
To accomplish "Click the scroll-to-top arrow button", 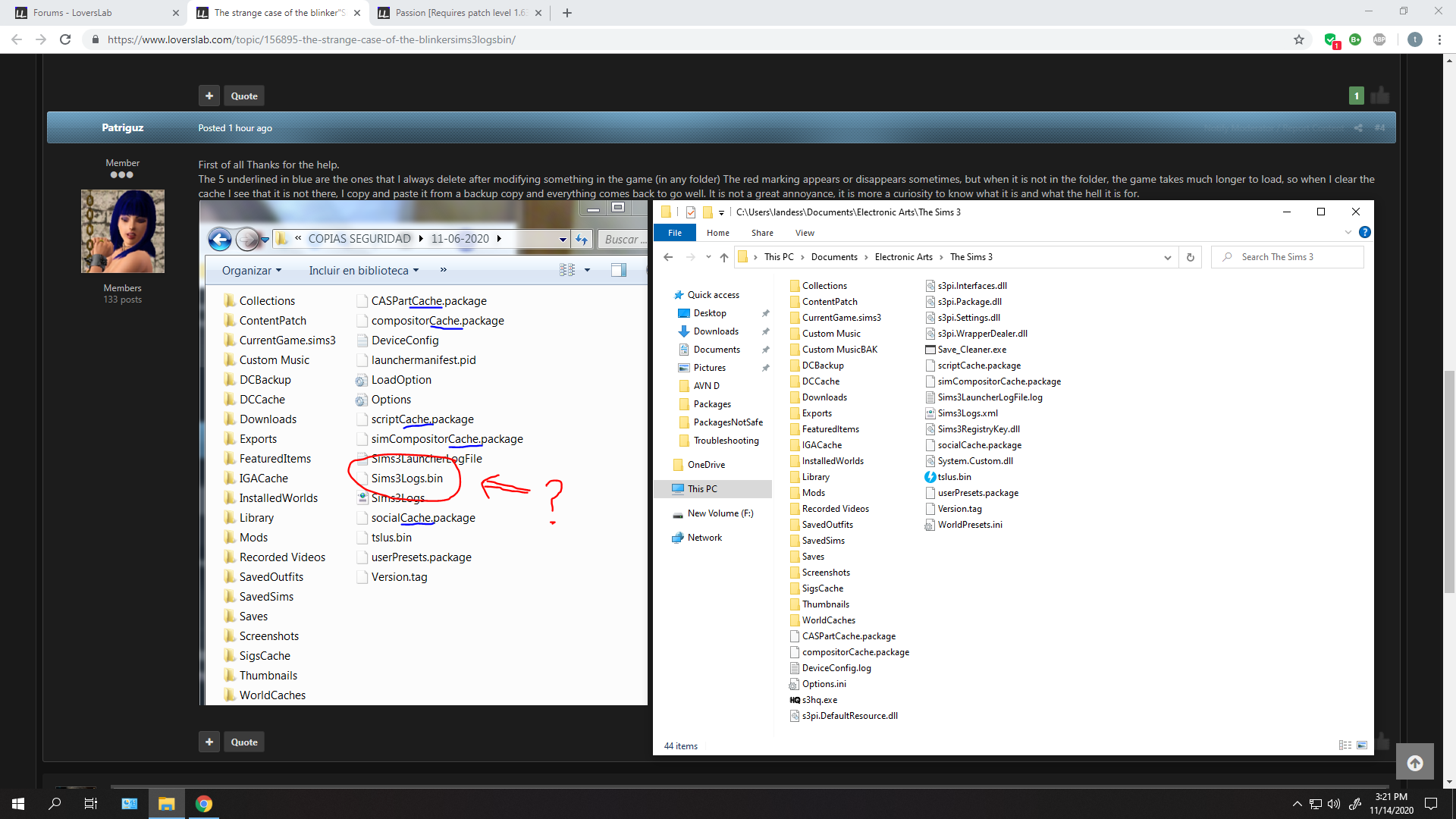I will pos(1415,763).
